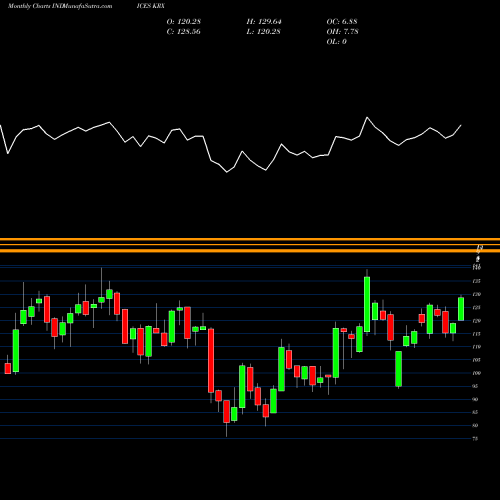Click the open value 'O: 120.28'

184,22
